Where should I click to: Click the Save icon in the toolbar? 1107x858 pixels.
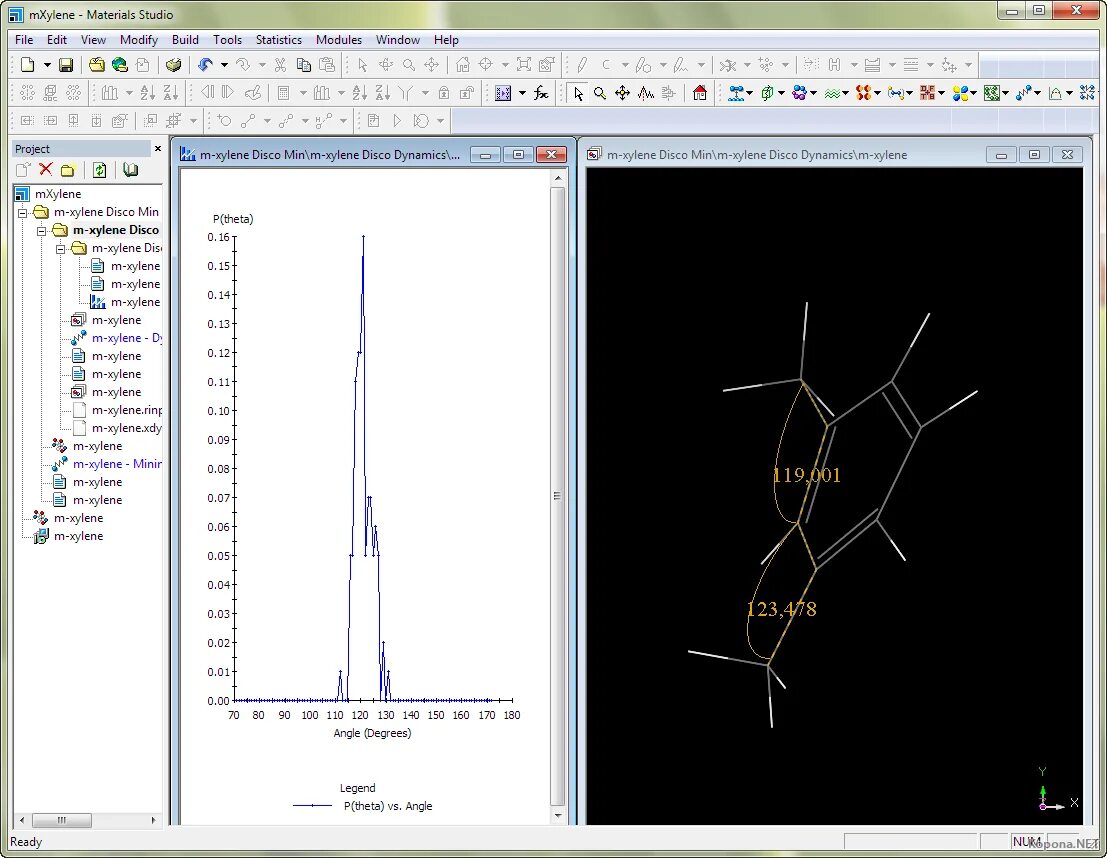click(x=66, y=65)
